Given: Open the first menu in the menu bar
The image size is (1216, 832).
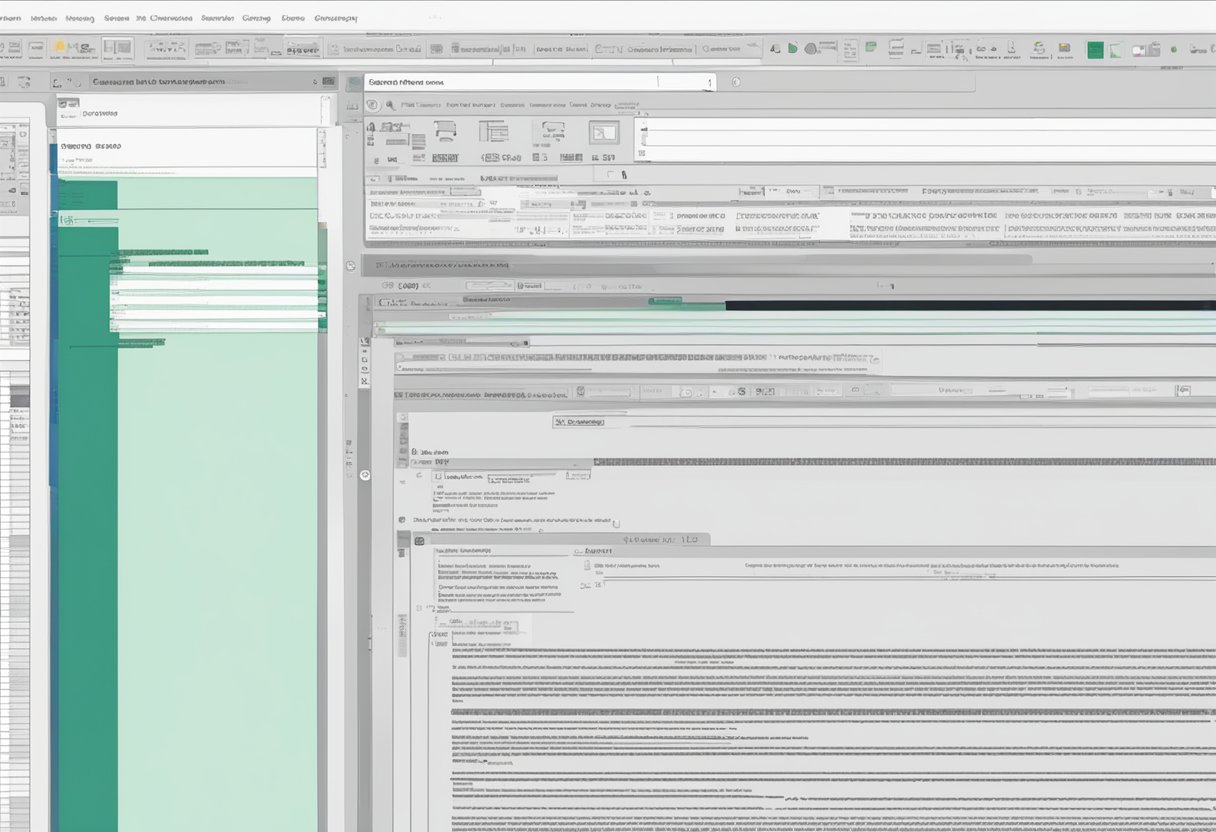Looking at the screenshot, I should pos(12,18).
